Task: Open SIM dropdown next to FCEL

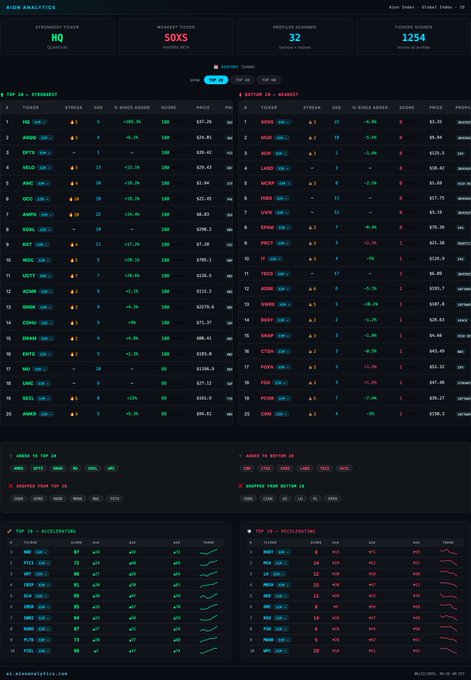Action: point(43,651)
